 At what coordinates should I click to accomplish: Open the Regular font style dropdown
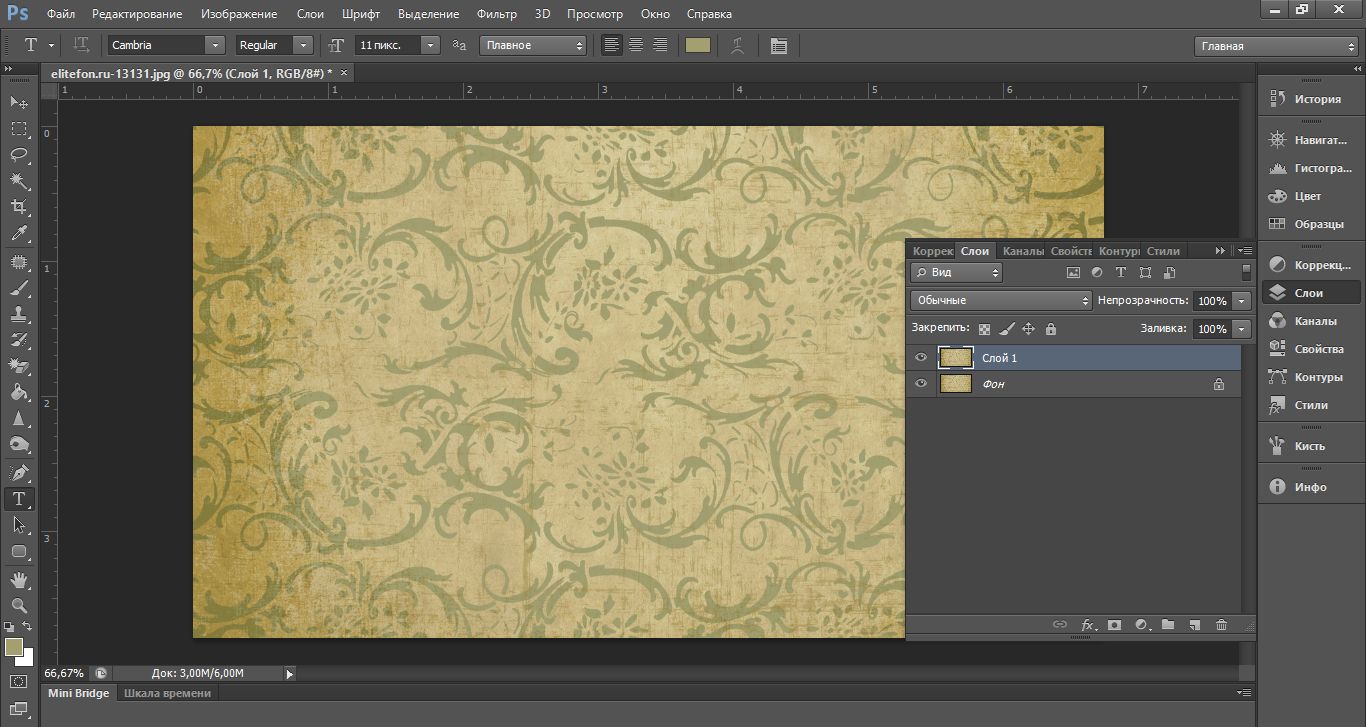tap(302, 45)
